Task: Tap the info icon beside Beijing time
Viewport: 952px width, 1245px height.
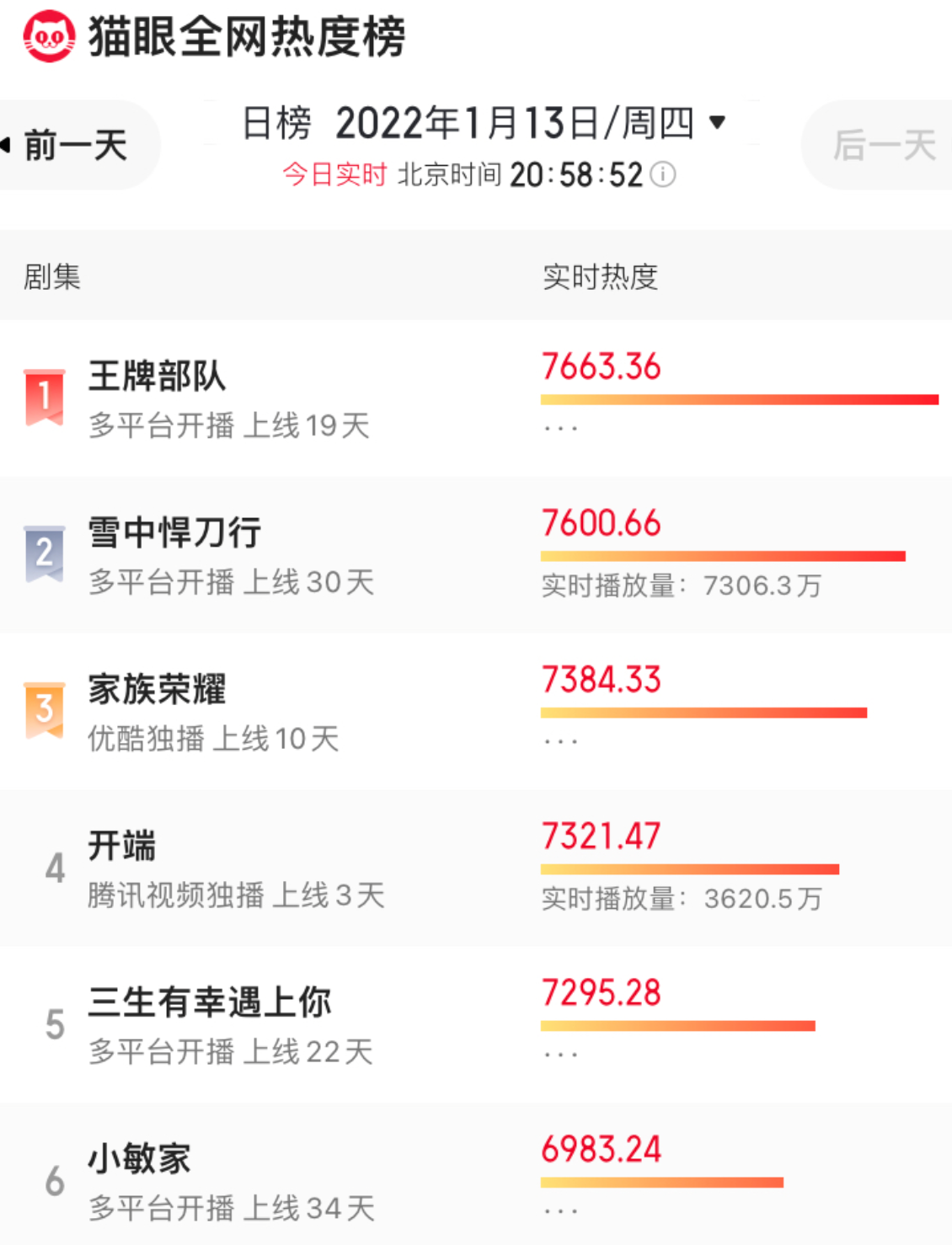Action: (x=664, y=174)
